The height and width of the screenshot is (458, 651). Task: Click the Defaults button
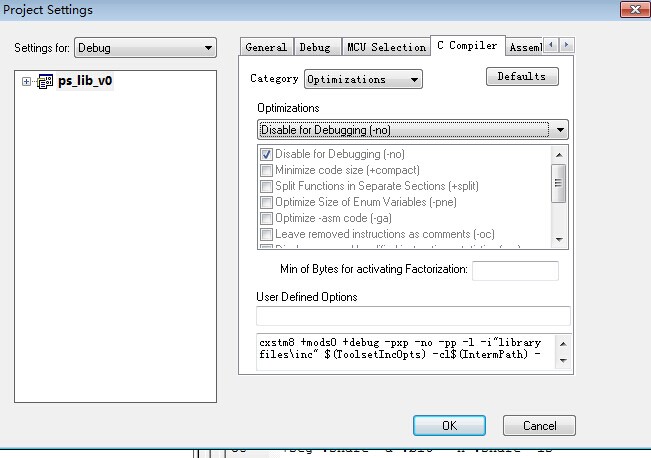tap(521, 77)
